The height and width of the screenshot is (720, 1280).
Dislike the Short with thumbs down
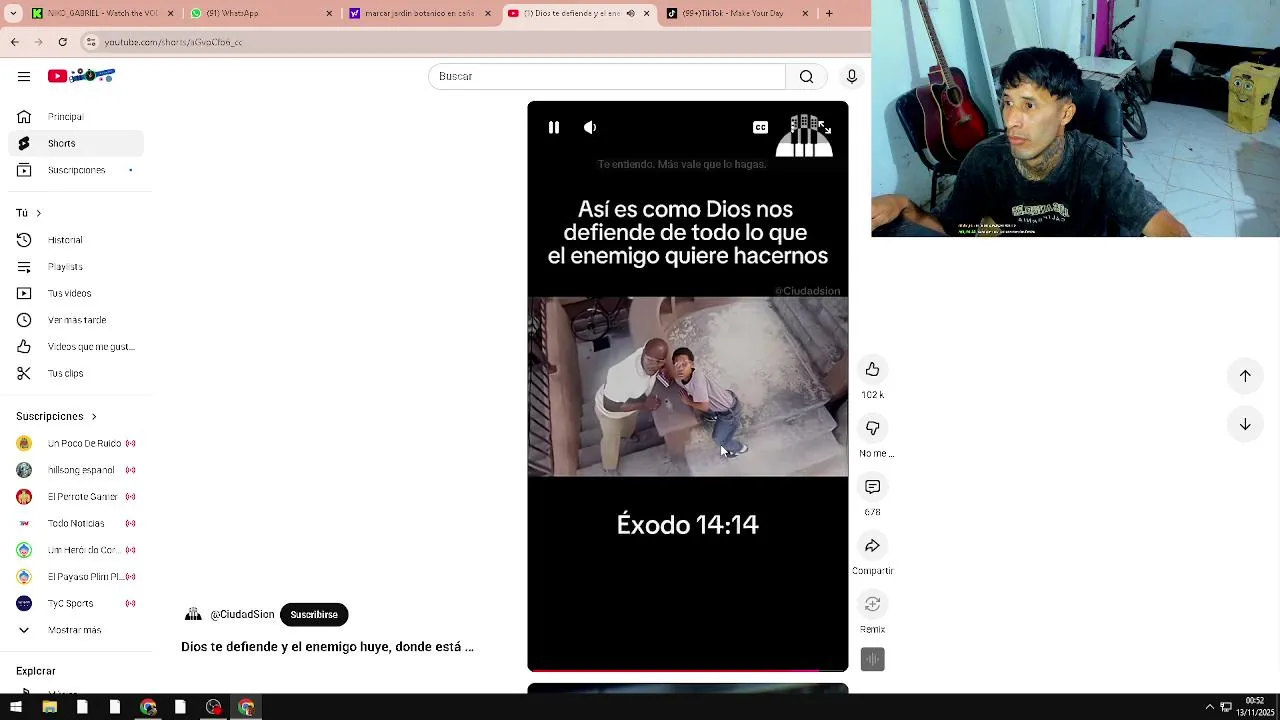(x=873, y=428)
